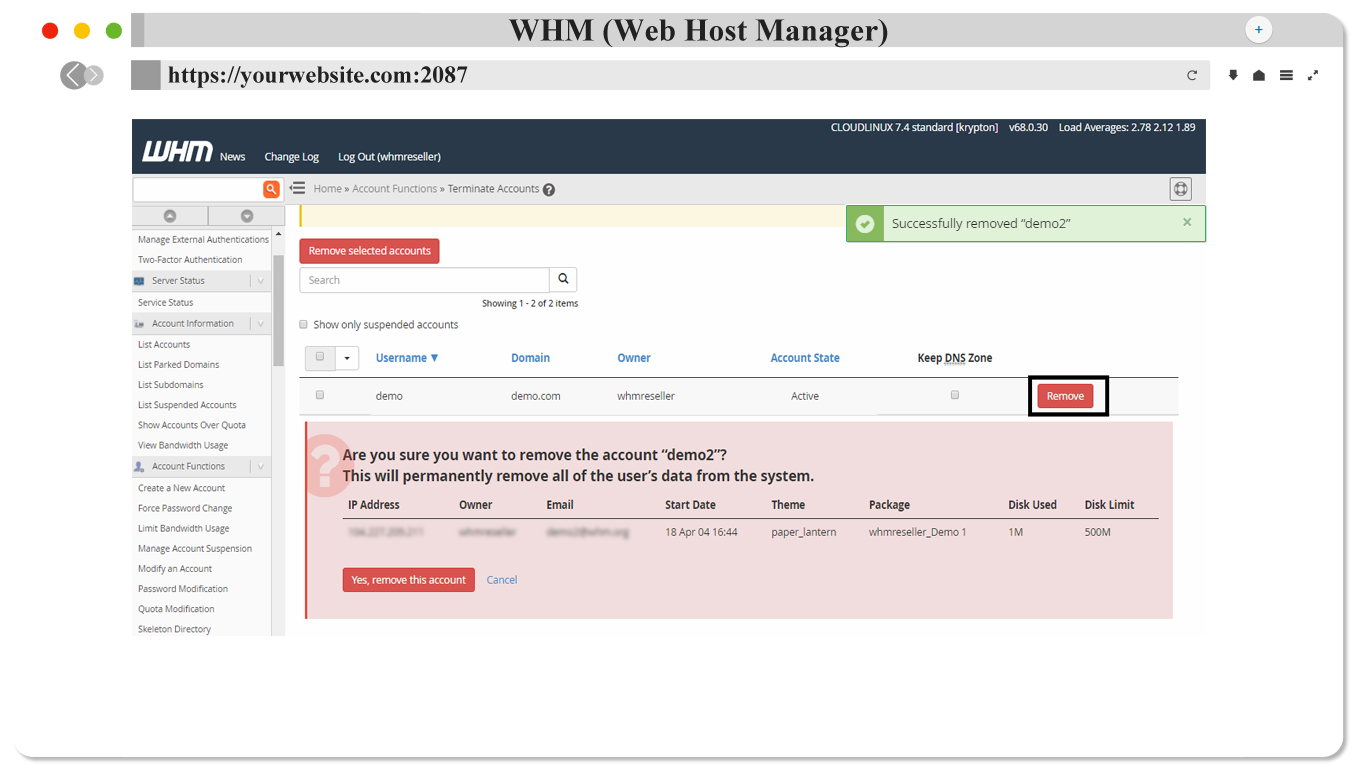Collapse the Account Functions section chevron
Screen dimensions: 1362x769
pos(261,467)
